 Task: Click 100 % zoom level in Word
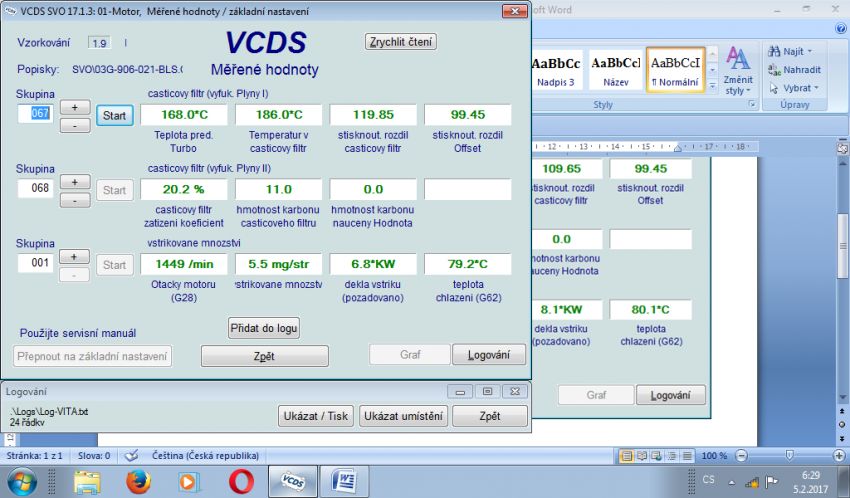tap(714, 456)
